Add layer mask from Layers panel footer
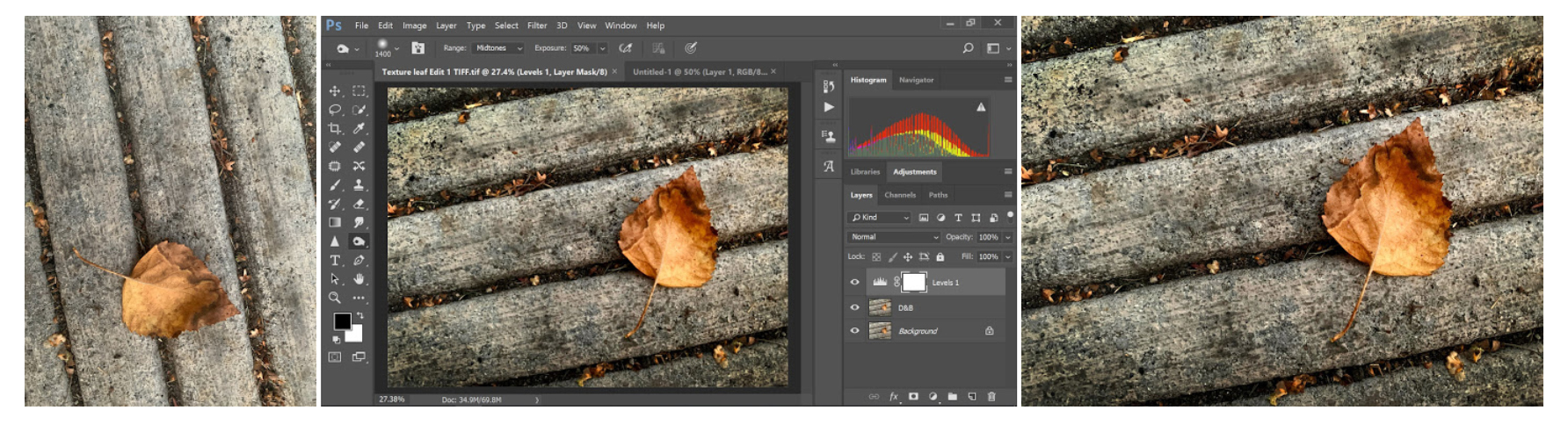 [x=913, y=397]
